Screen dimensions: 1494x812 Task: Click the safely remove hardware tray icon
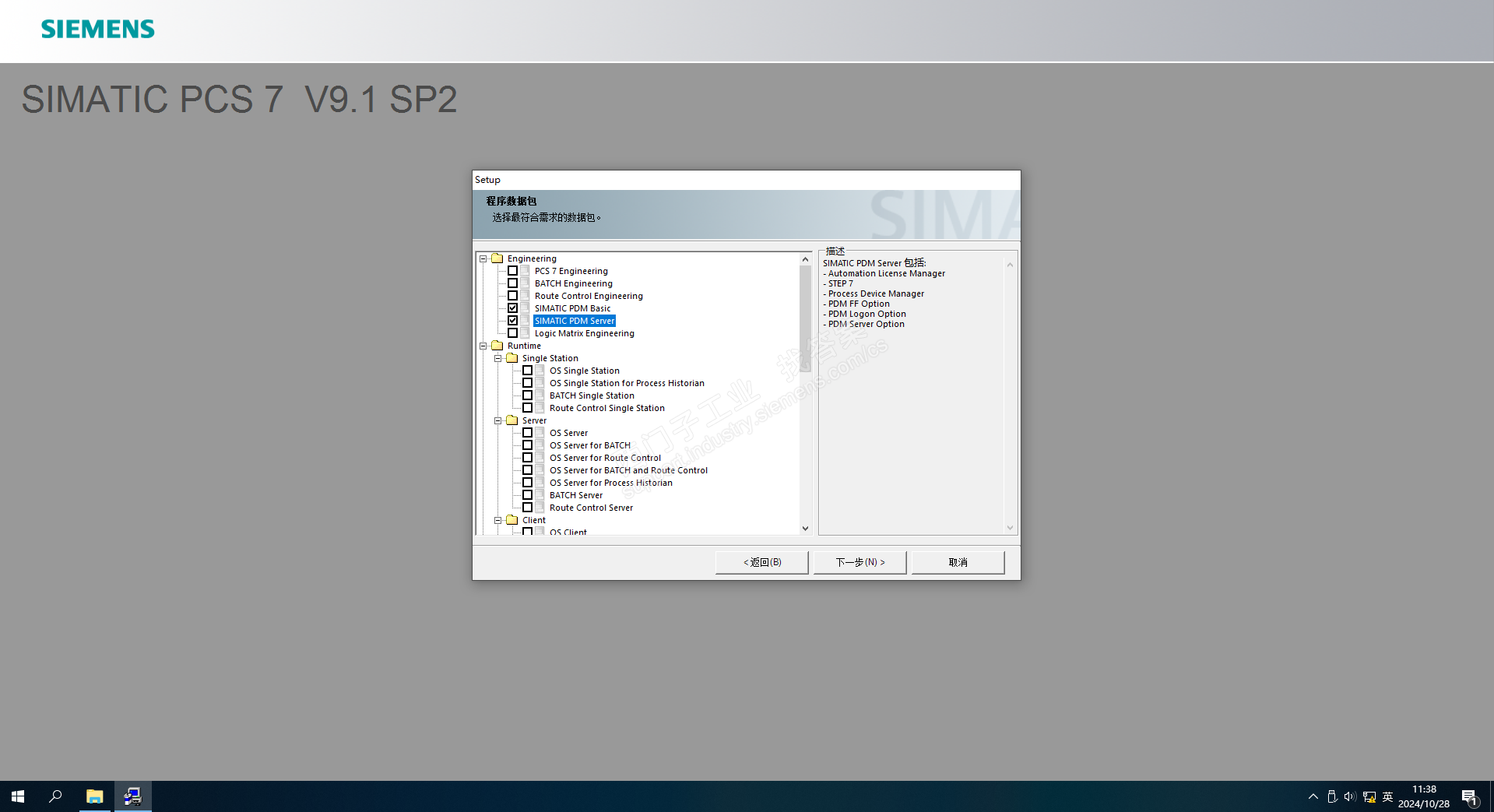pos(1332,796)
